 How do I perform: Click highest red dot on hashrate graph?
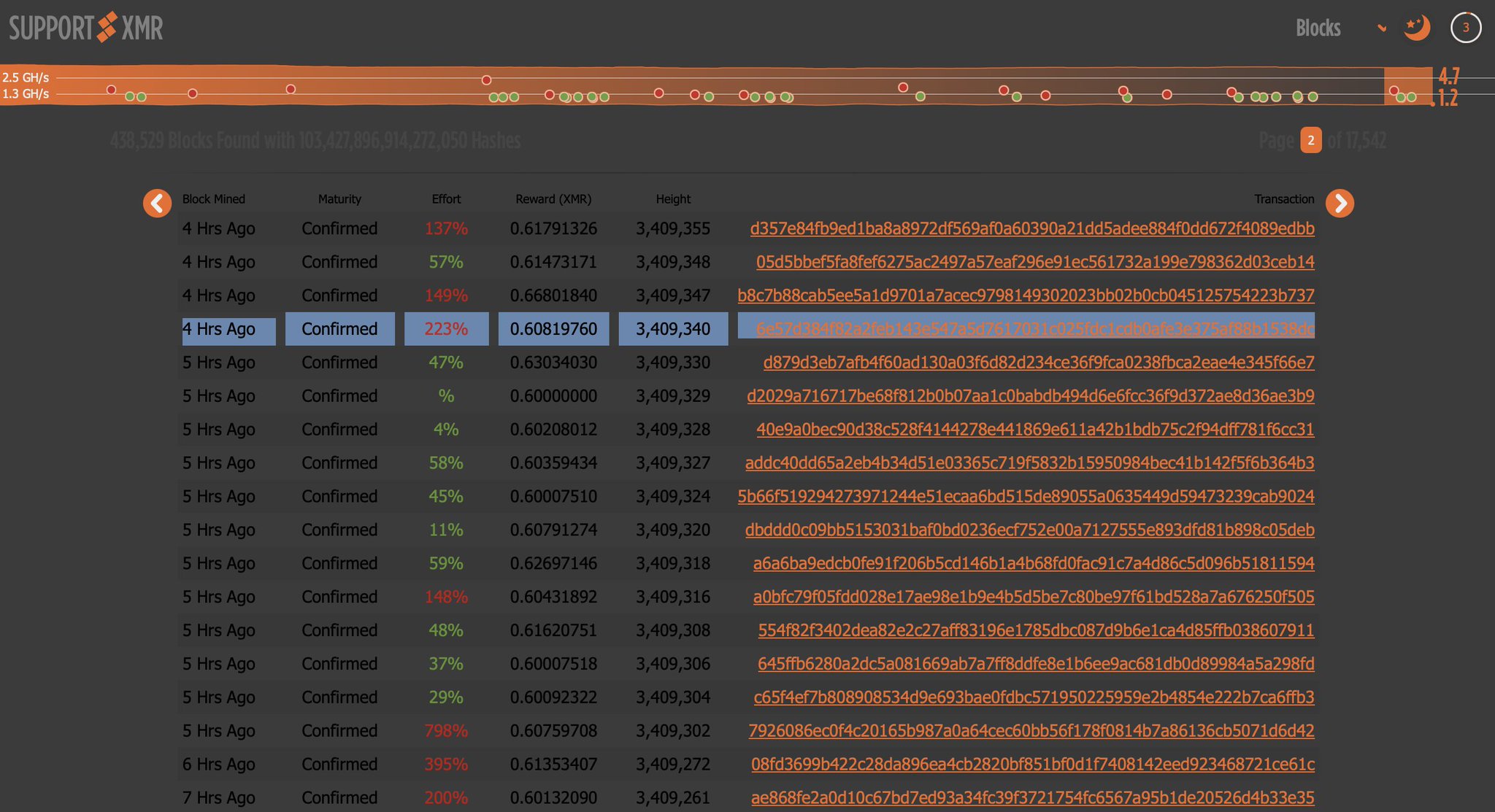[486, 80]
